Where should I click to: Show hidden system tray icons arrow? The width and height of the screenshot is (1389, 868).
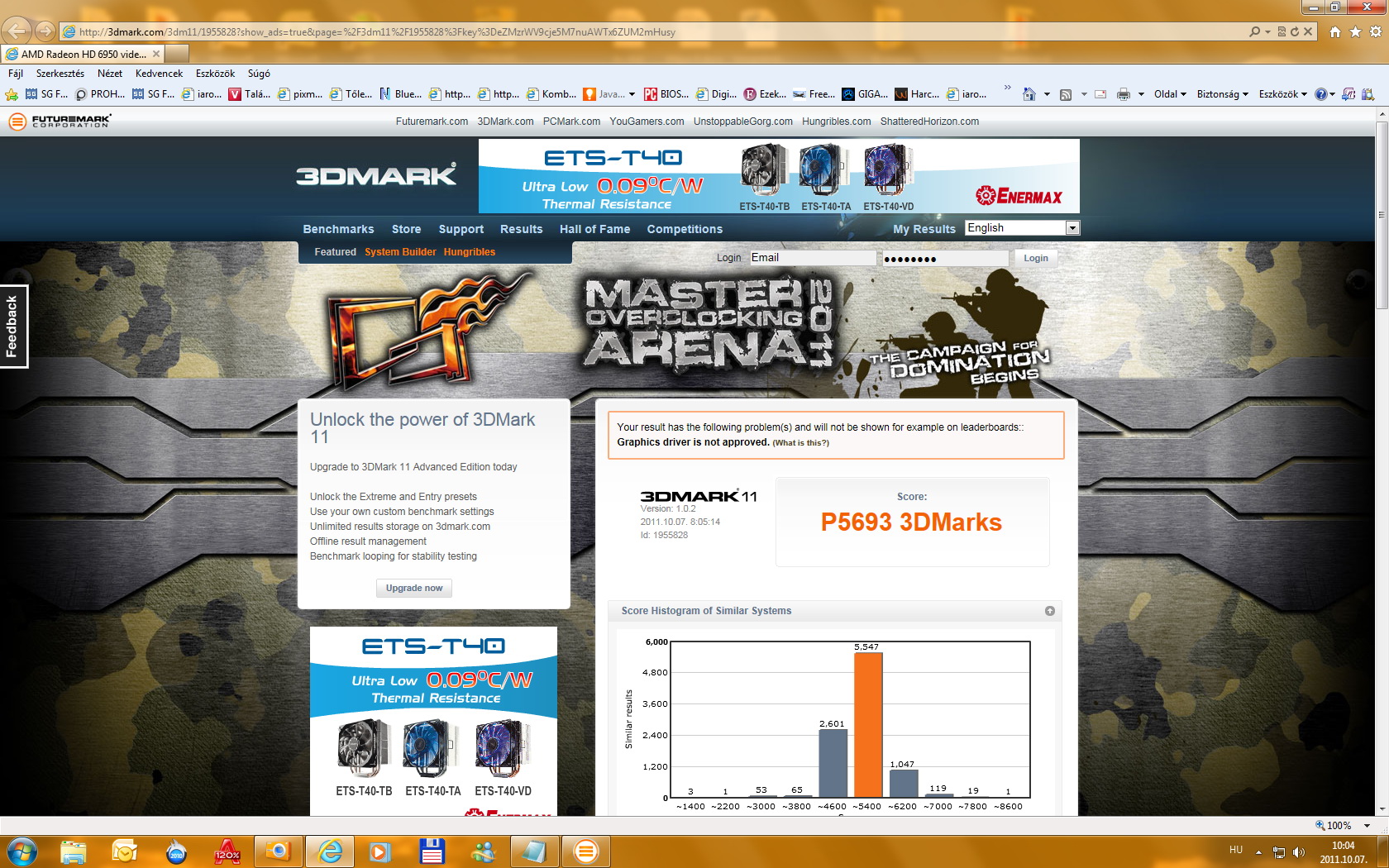click(x=1258, y=851)
